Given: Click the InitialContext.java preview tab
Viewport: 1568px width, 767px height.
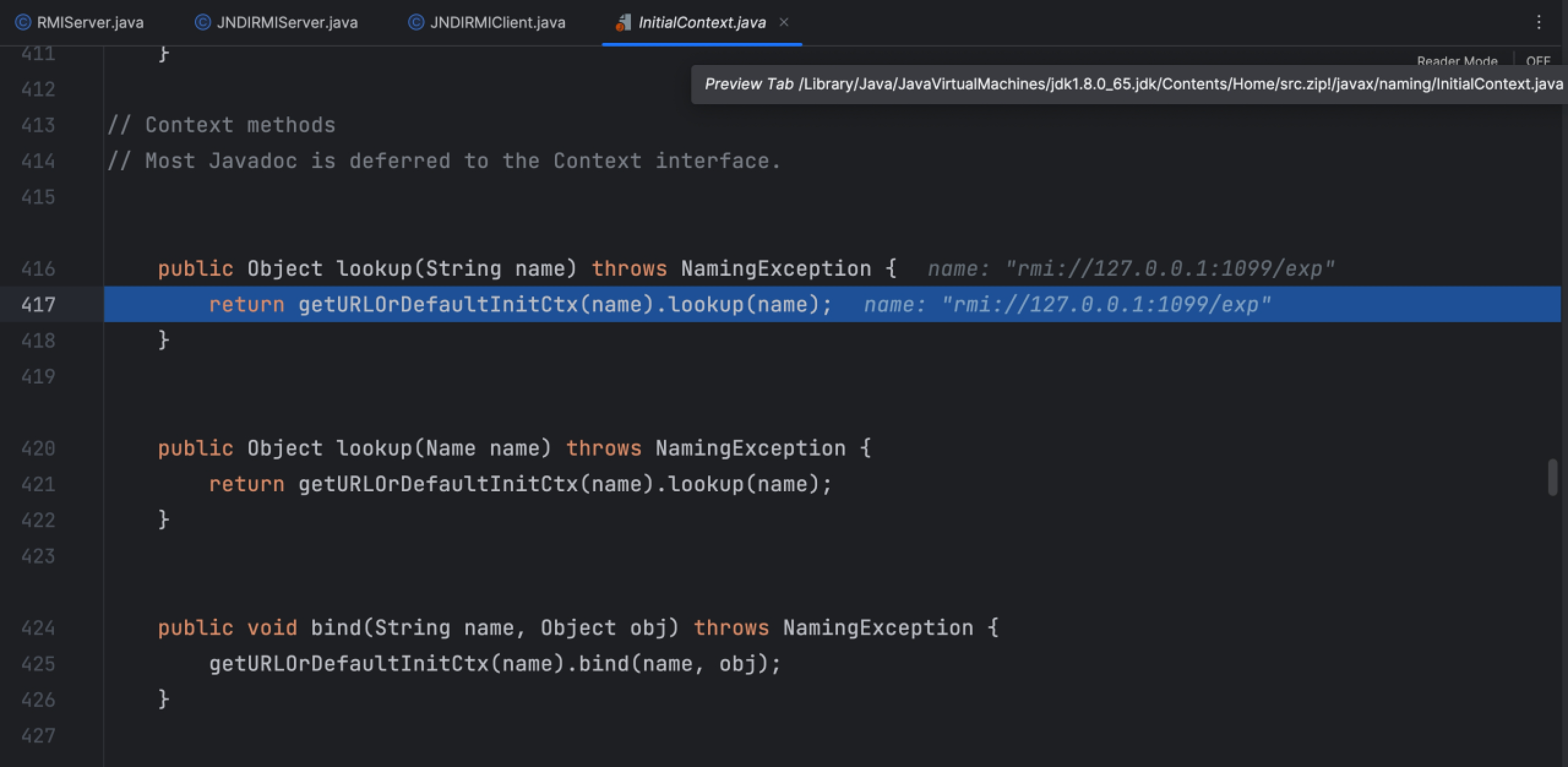Looking at the screenshot, I should (x=702, y=23).
